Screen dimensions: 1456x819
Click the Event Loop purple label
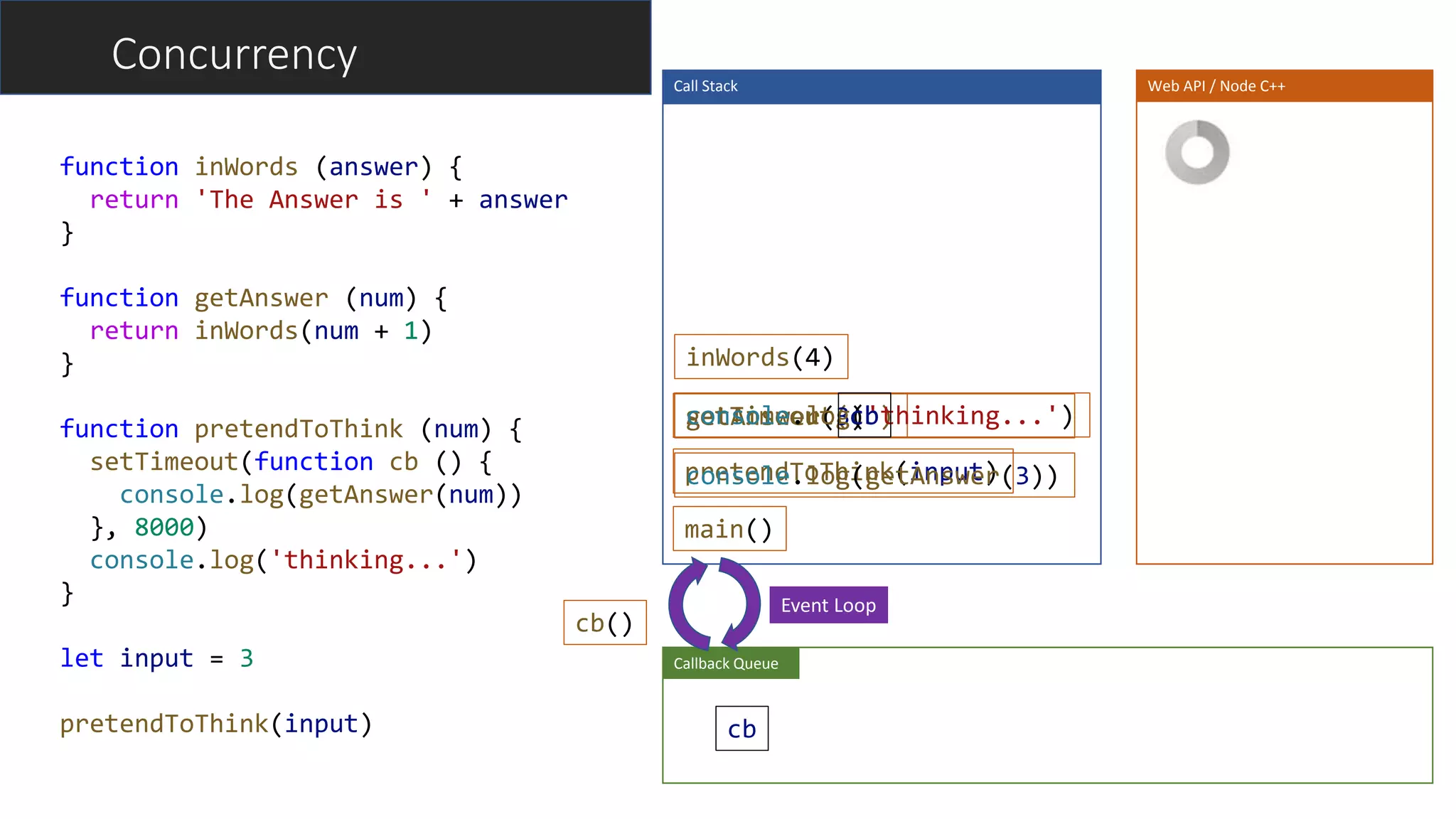click(828, 605)
